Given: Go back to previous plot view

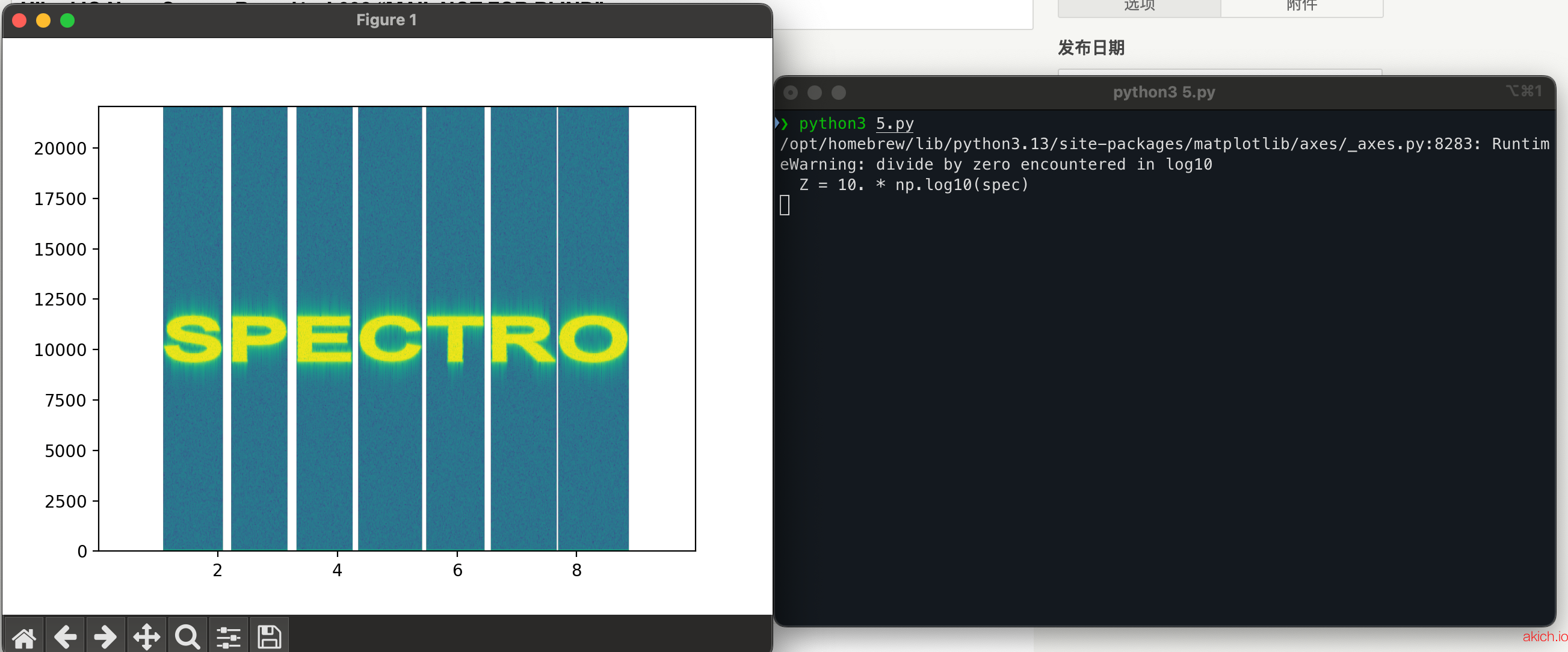Looking at the screenshot, I should [x=65, y=637].
